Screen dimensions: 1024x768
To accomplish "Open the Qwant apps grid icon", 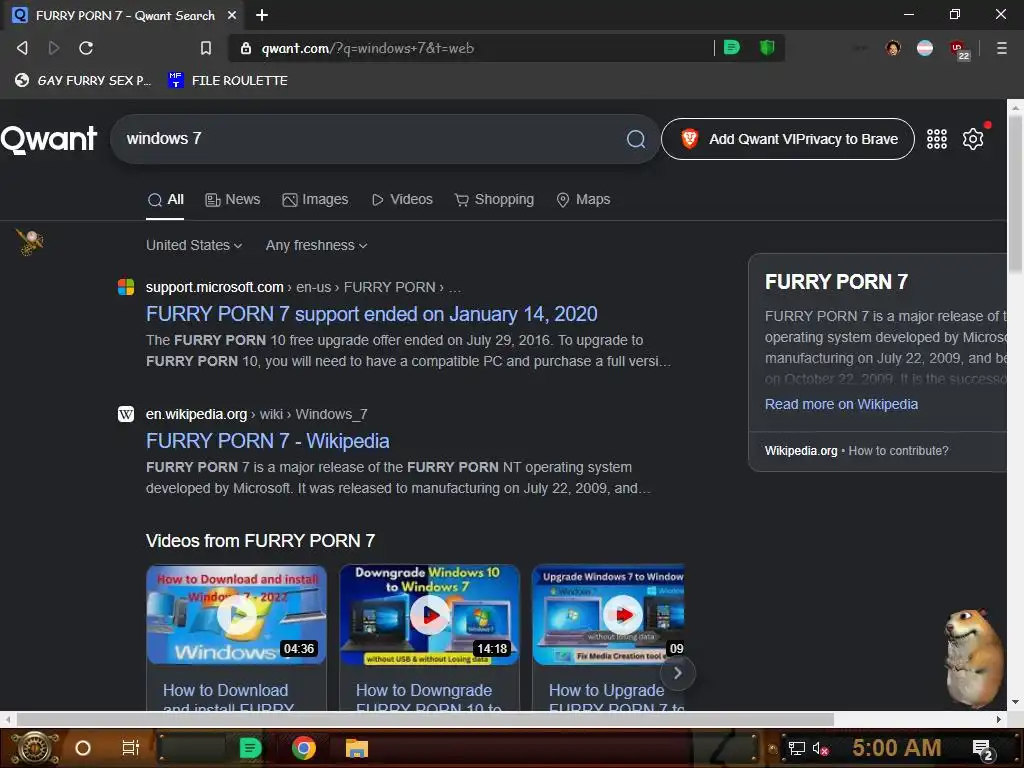I will pyautogui.click(x=936, y=139).
